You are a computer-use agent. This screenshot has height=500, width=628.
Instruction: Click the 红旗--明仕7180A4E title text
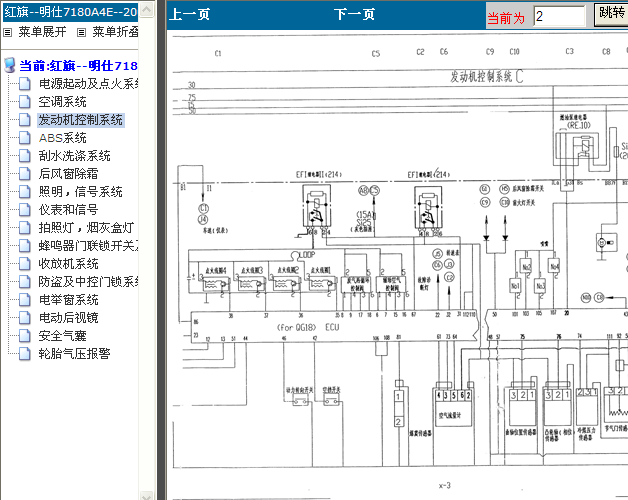pos(70,12)
